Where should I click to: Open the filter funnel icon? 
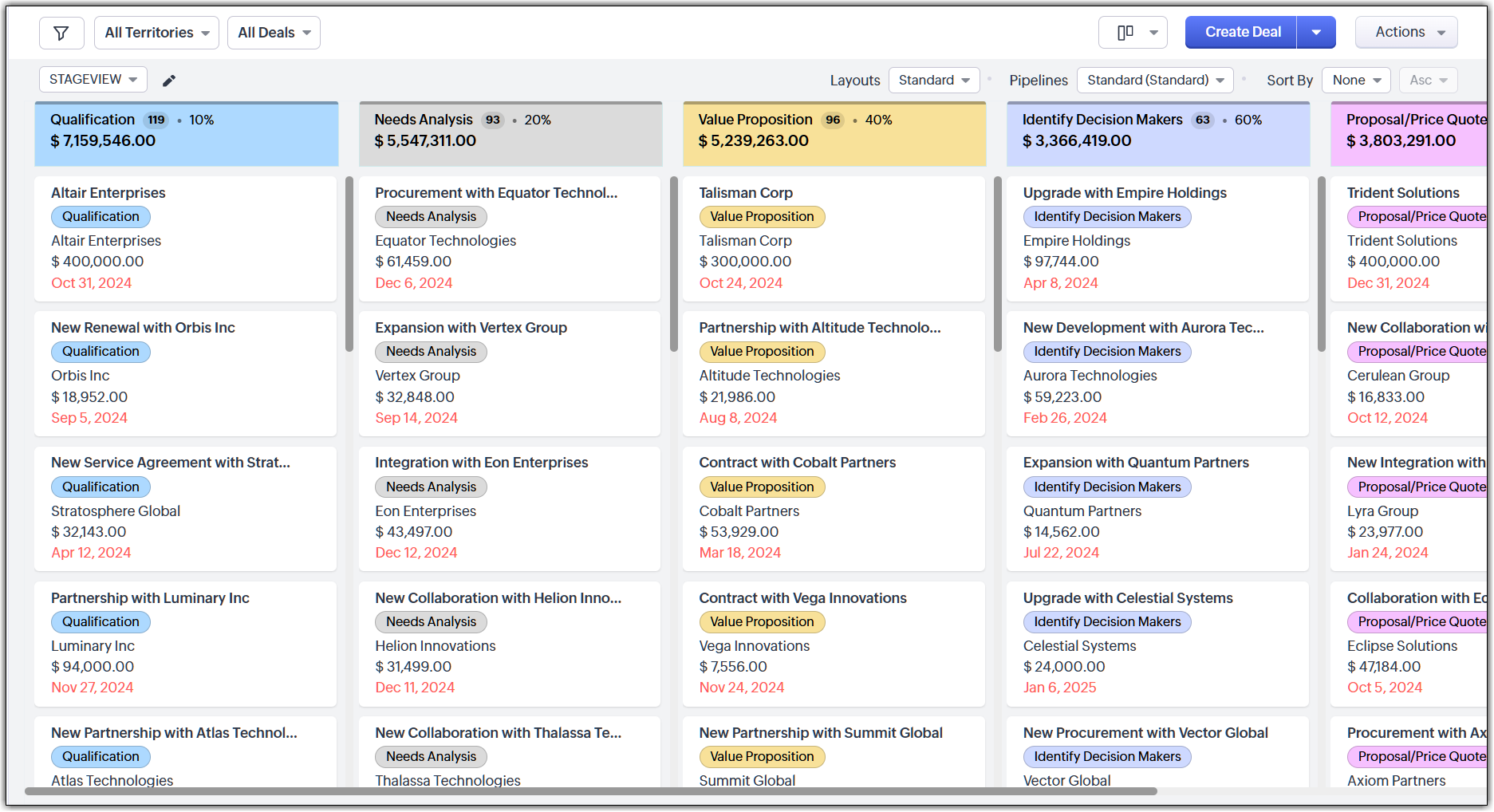(61, 33)
